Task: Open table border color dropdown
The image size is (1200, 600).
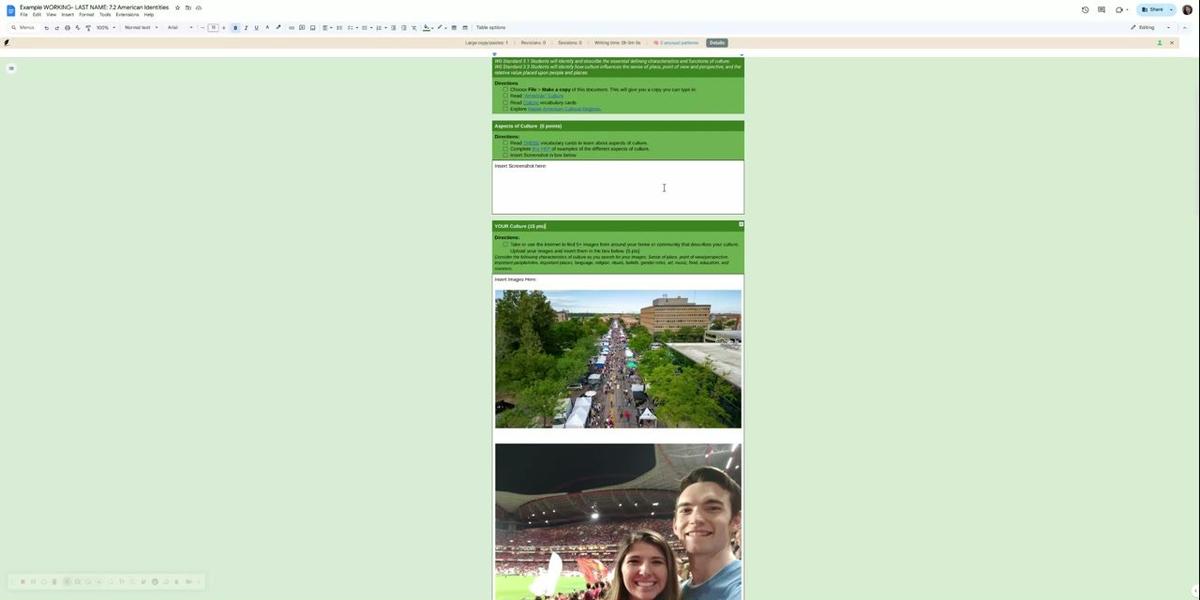Action: 442,27
